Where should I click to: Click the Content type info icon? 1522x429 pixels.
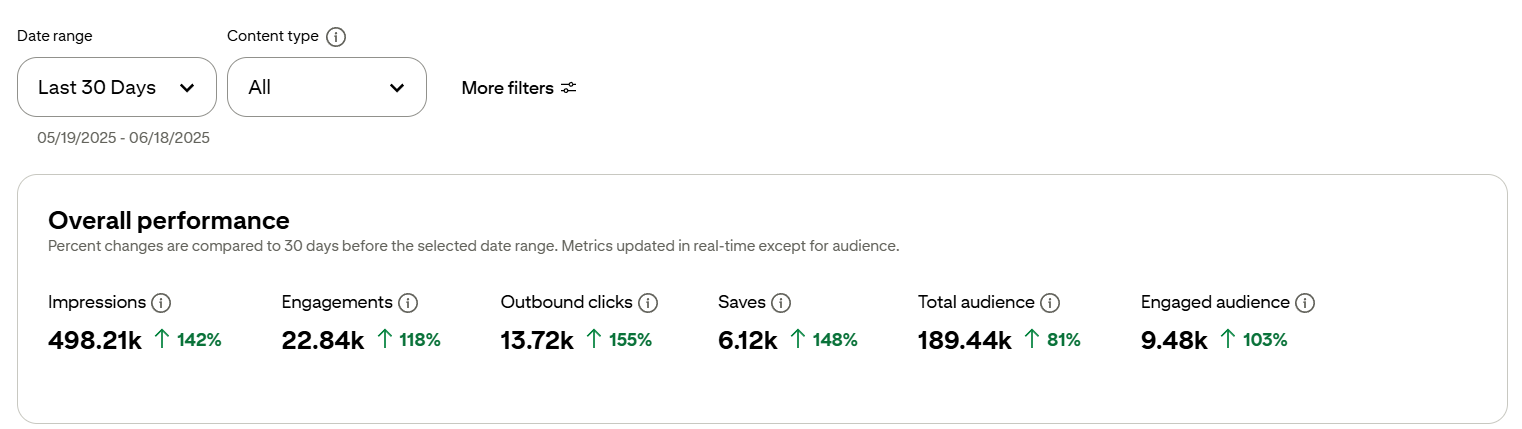coord(336,37)
